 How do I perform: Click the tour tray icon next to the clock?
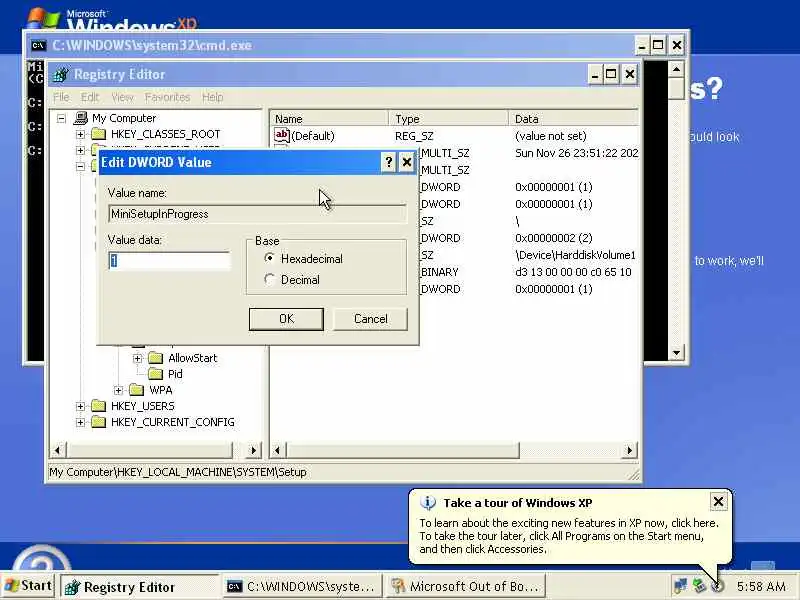[x=718, y=586]
